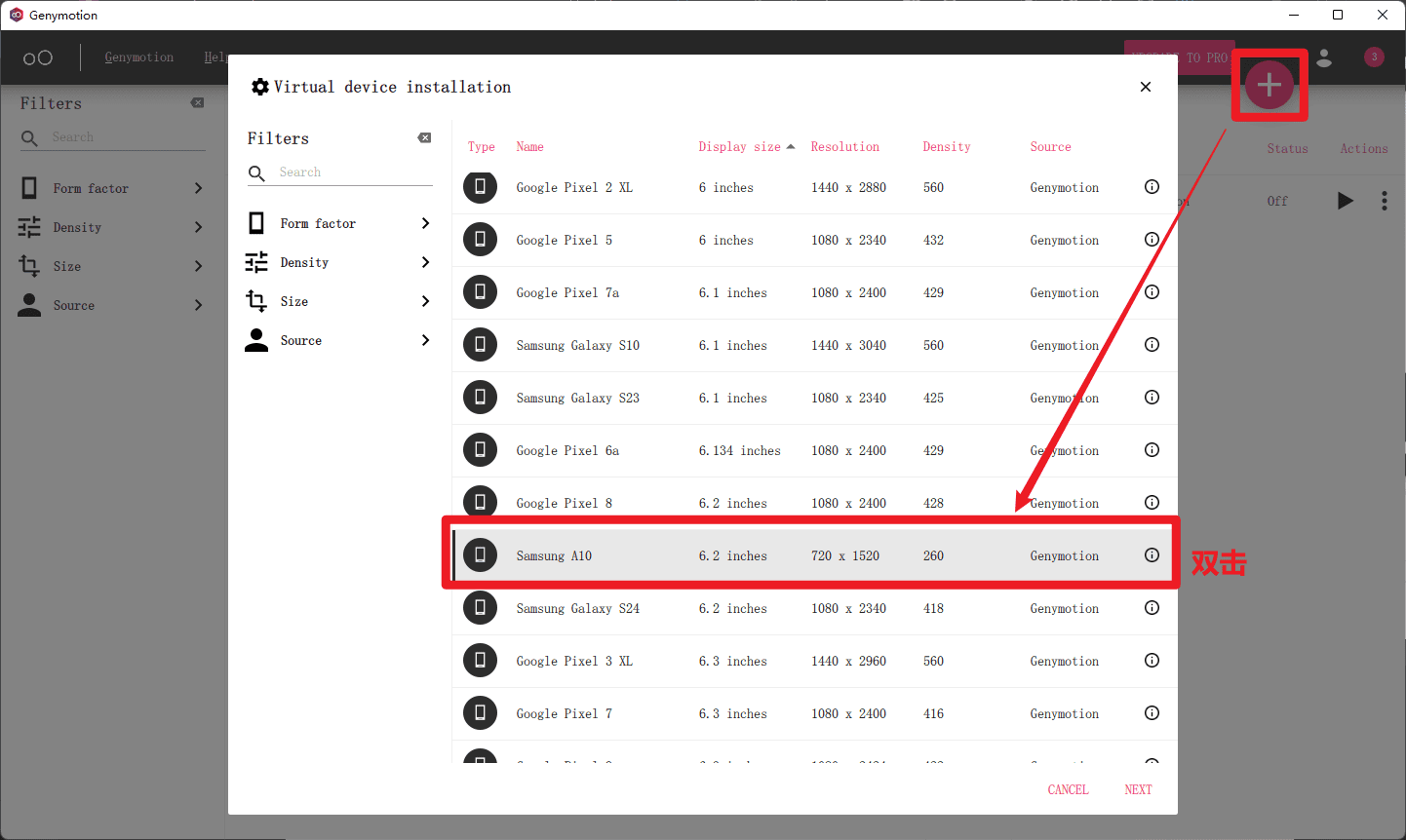Sort the list by Name column
The image size is (1406, 840).
click(x=529, y=147)
